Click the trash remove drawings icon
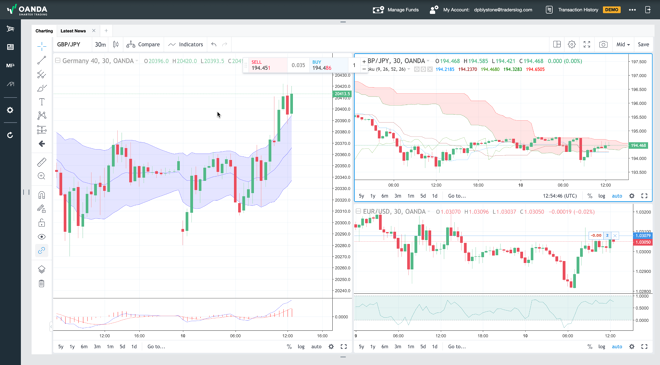Screen dimensions: 660x365 coord(41,284)
